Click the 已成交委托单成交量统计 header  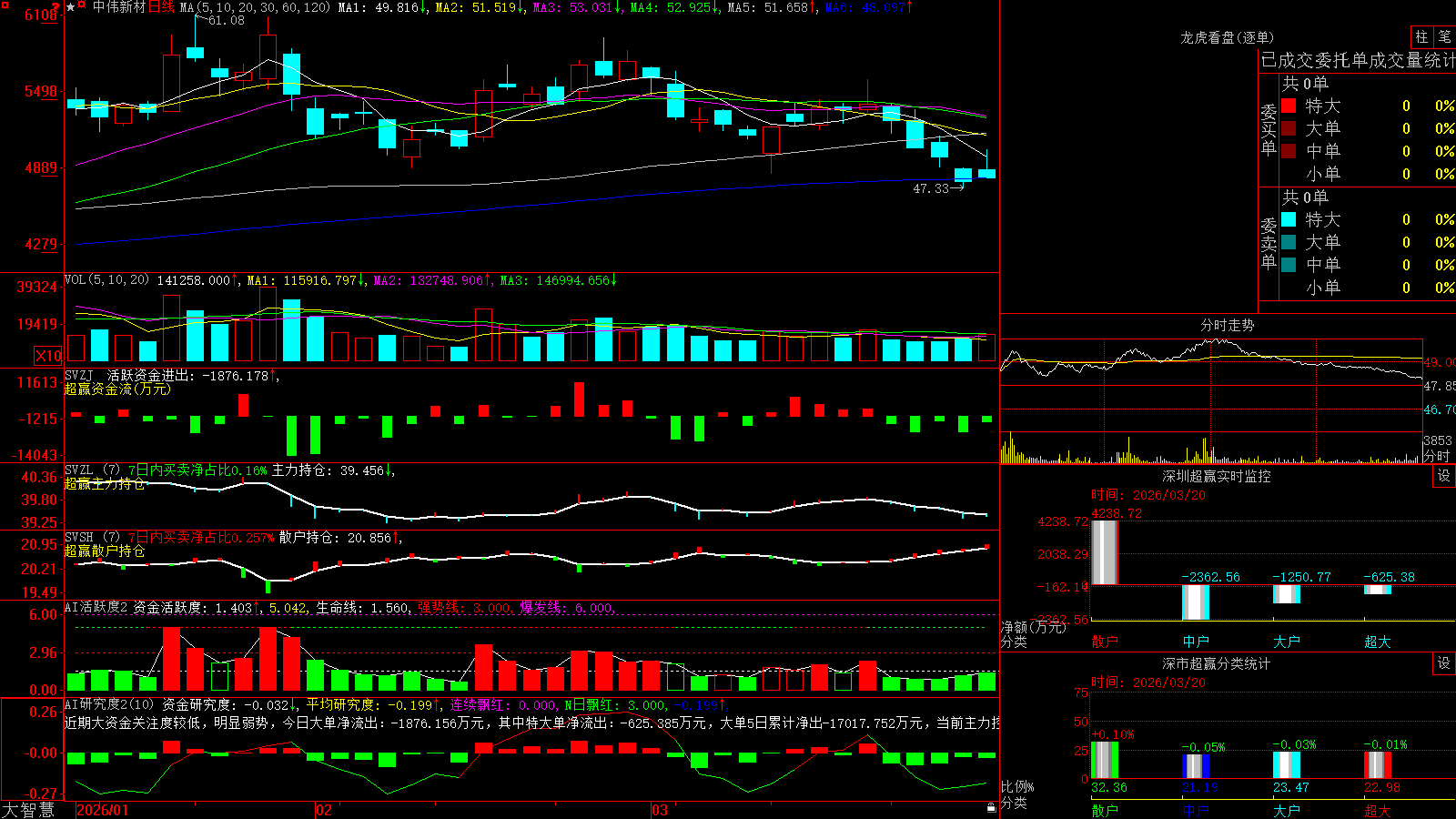(x=1358, y=60)
